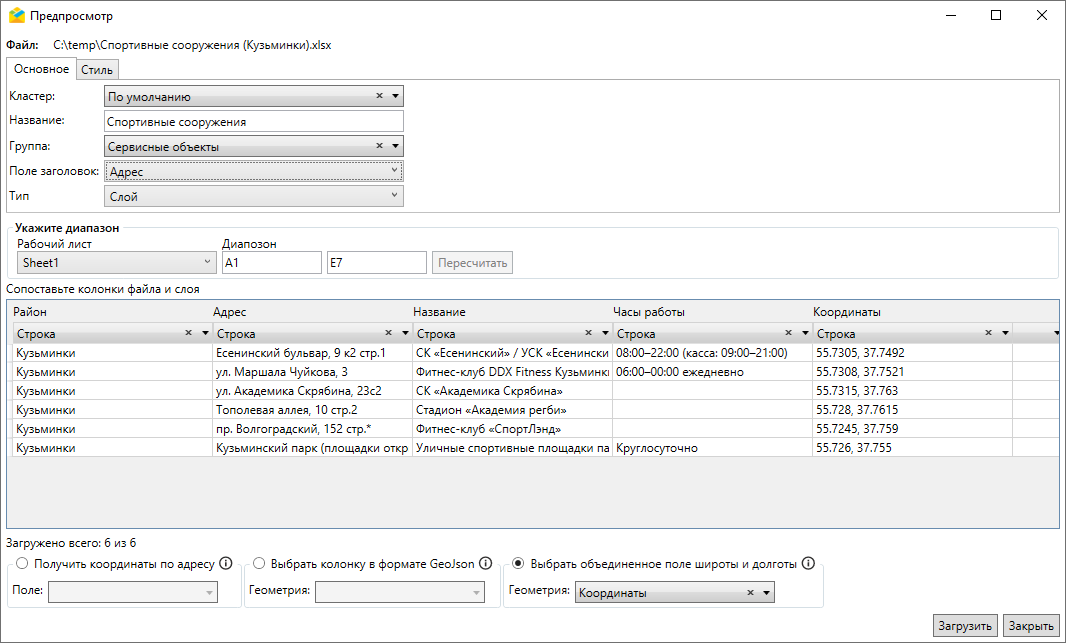Select 'Выбрать колонку в формате GeoJson' radio
The width and height of the screenshot is (1066, 643).
click(259, 563)
